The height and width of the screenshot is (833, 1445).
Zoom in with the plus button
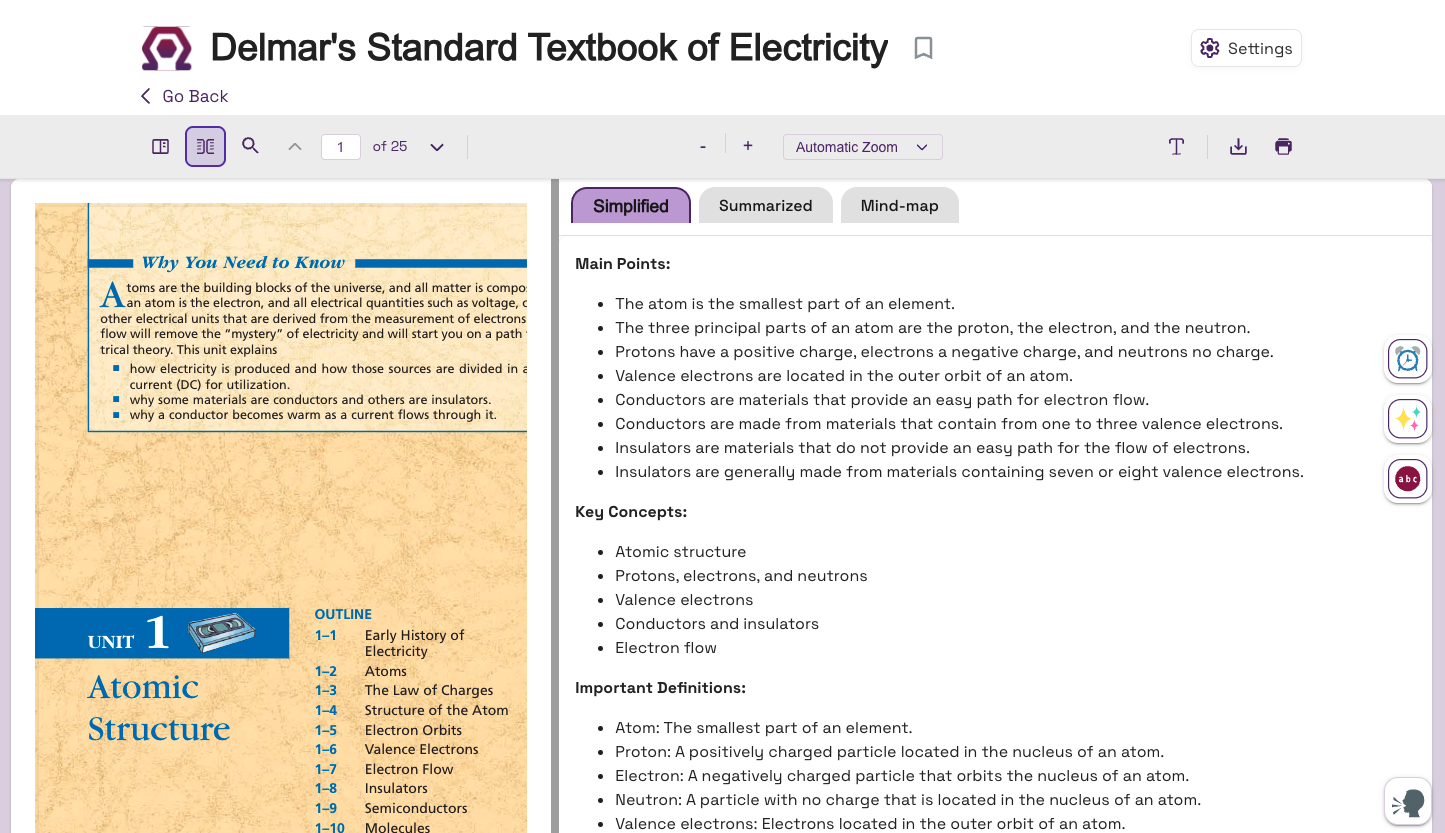(747, 146)
